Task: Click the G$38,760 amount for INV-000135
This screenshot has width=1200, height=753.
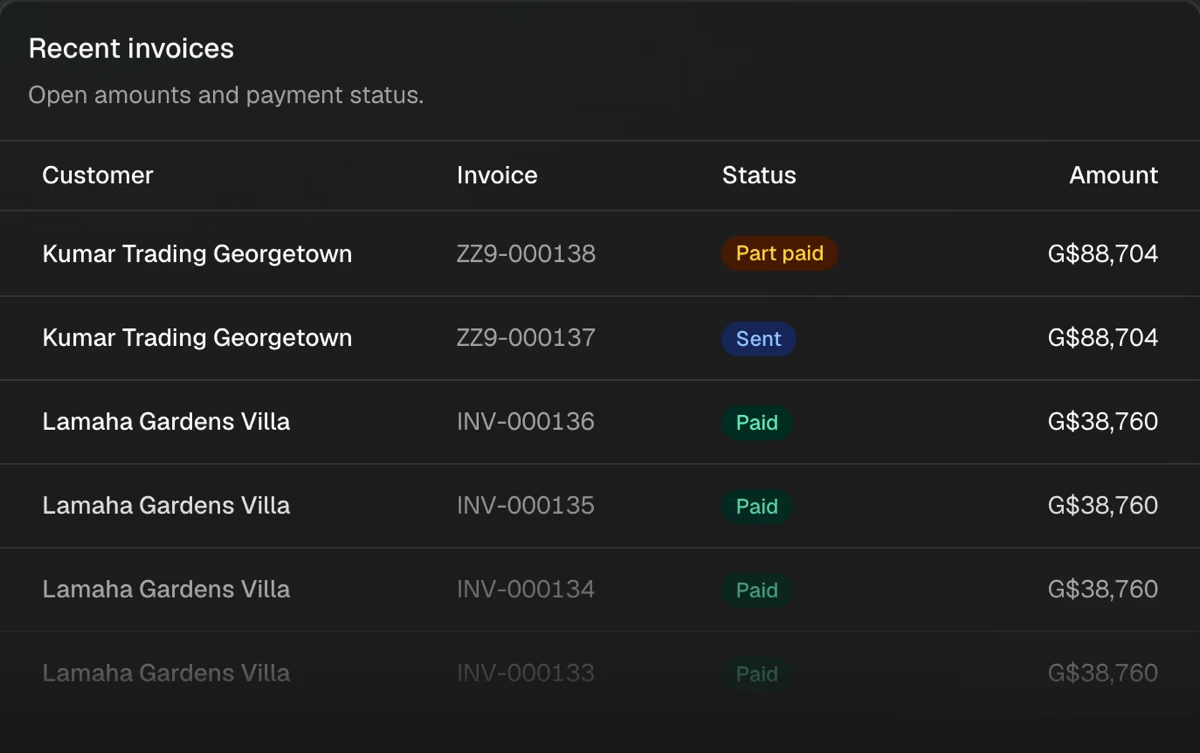Action: pos(1103,506)
